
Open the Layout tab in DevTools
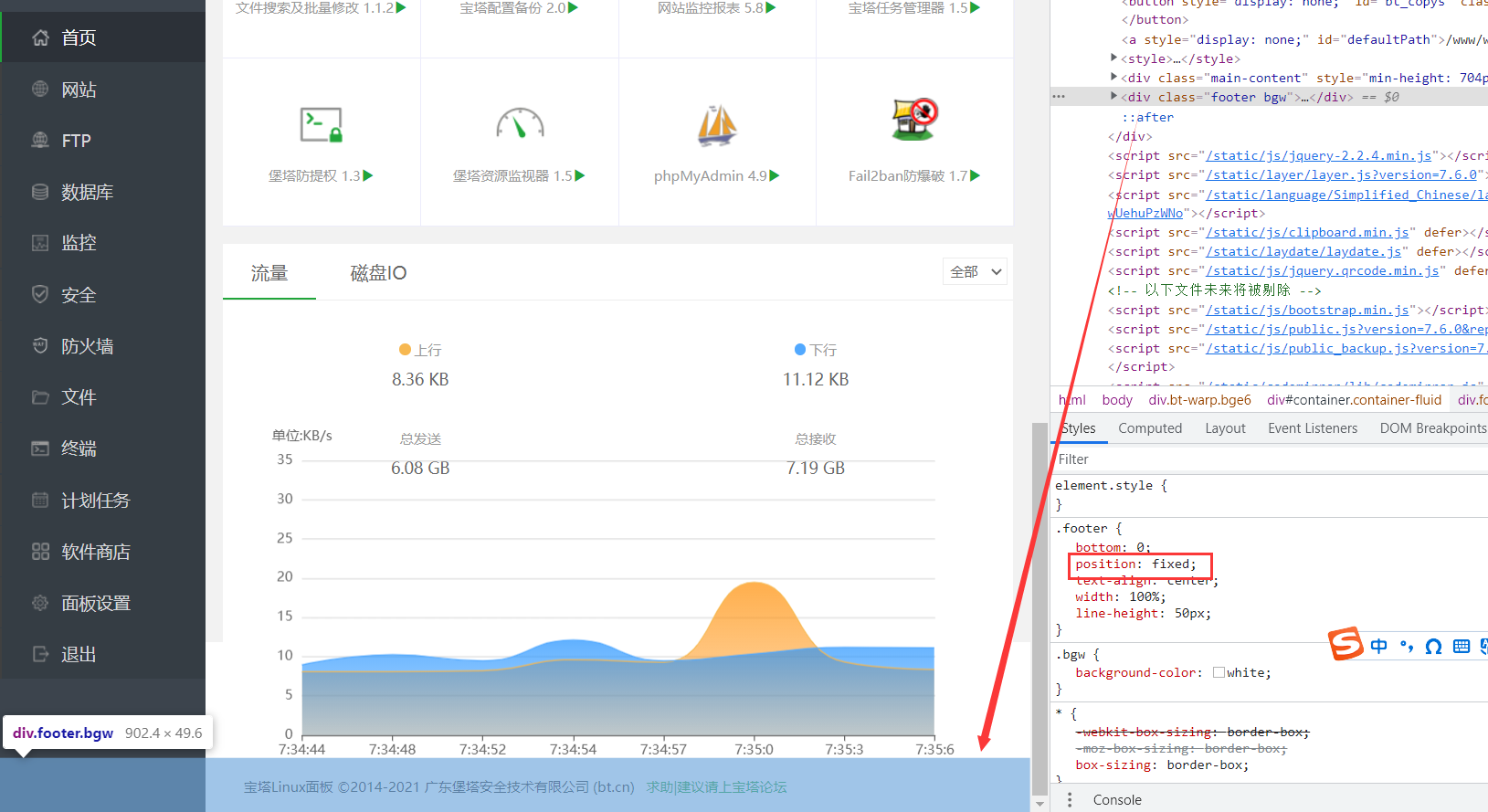click(1225, 428)
